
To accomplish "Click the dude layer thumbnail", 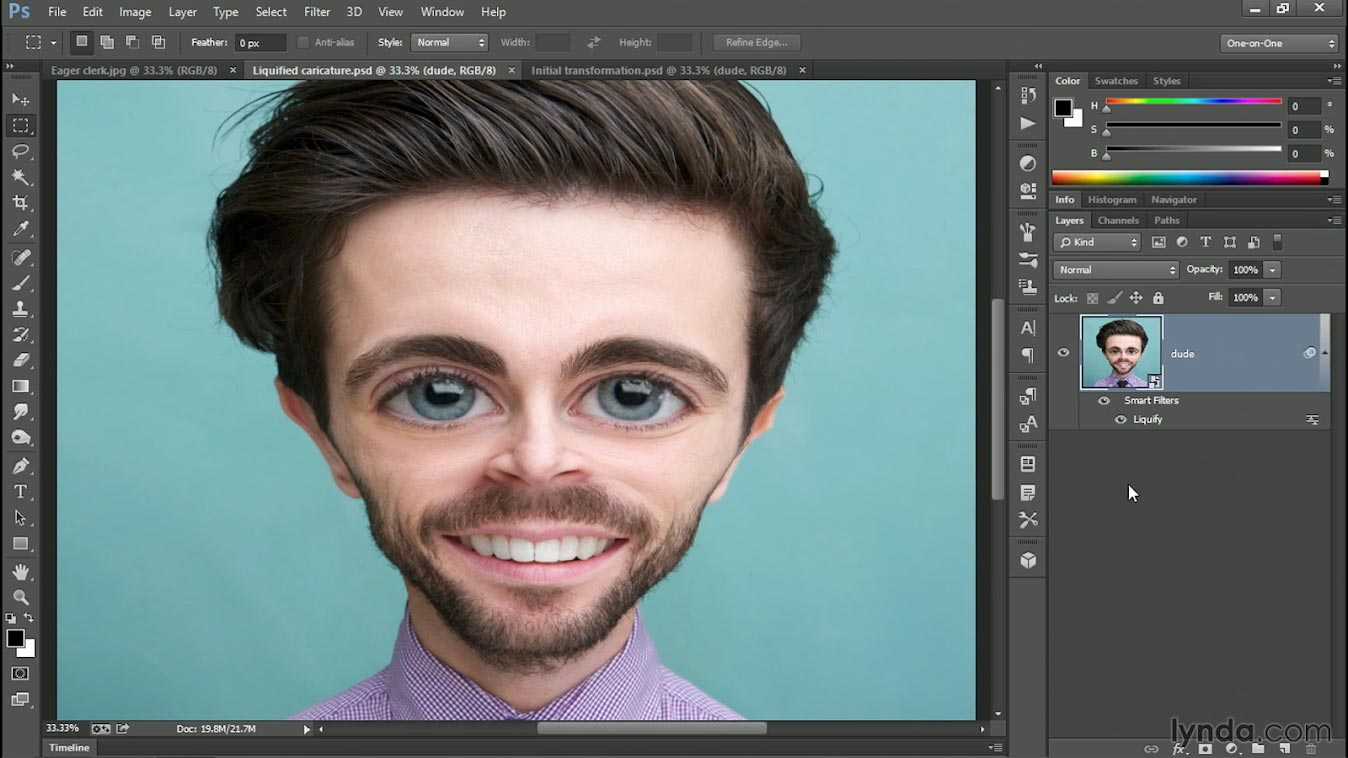I will (1121, 352).
